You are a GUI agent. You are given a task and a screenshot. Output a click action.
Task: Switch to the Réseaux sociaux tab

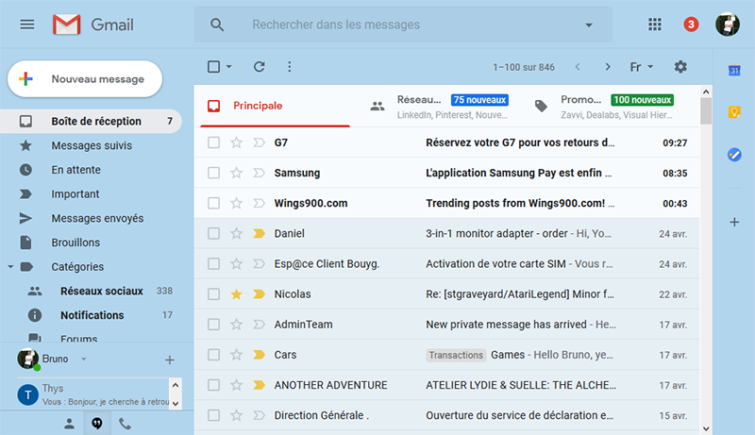click(x=440, y=106)
